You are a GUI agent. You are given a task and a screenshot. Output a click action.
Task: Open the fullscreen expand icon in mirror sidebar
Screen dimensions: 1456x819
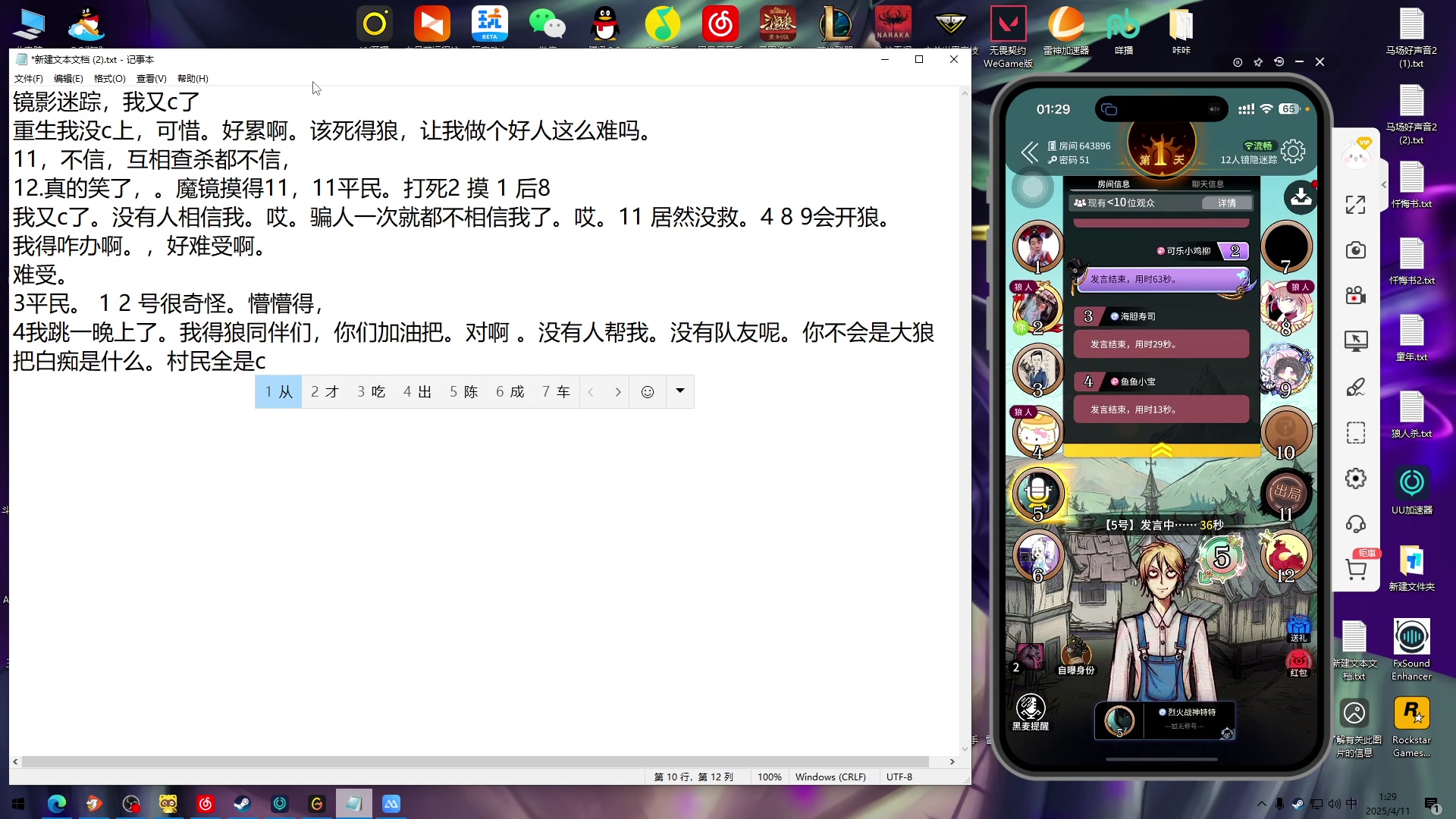point(1355,205)
